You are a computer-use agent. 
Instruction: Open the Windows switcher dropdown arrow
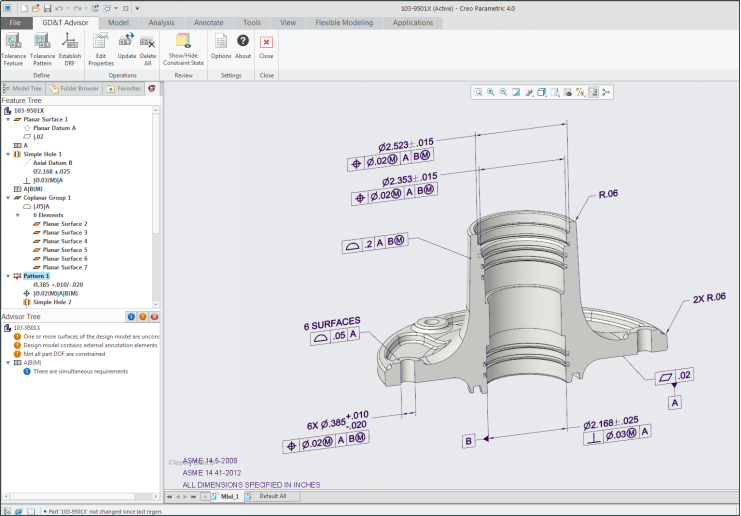point(116,8)
